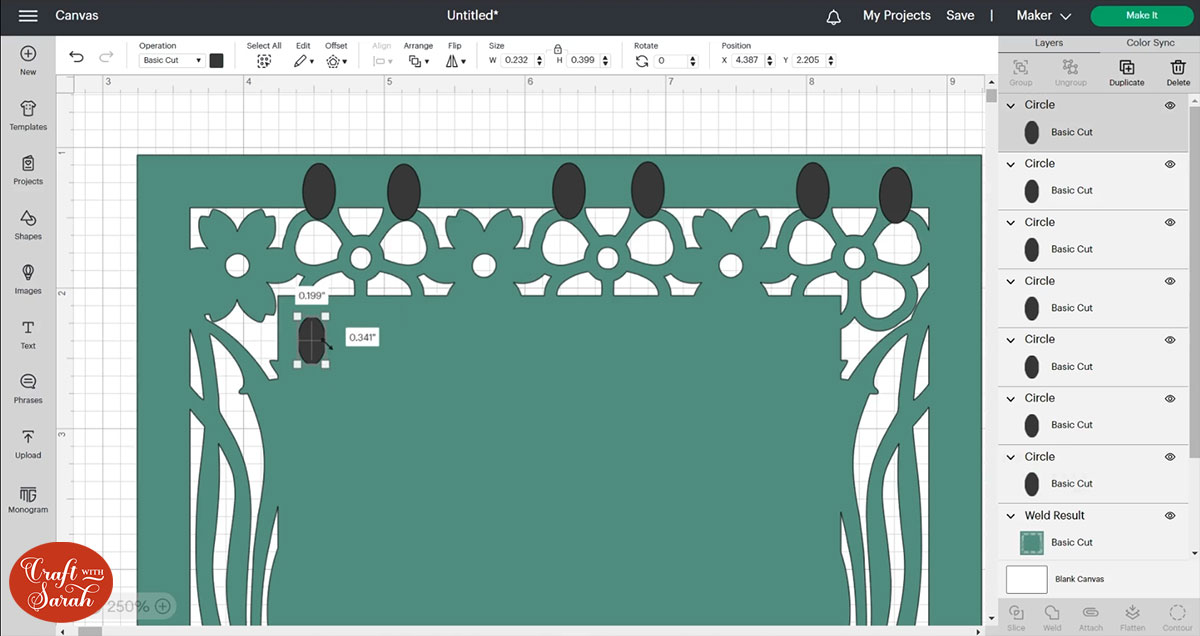Open the Shapes tool in sidebar
The width and height of the screenshot is (1200, 636).
pos(28,224)
